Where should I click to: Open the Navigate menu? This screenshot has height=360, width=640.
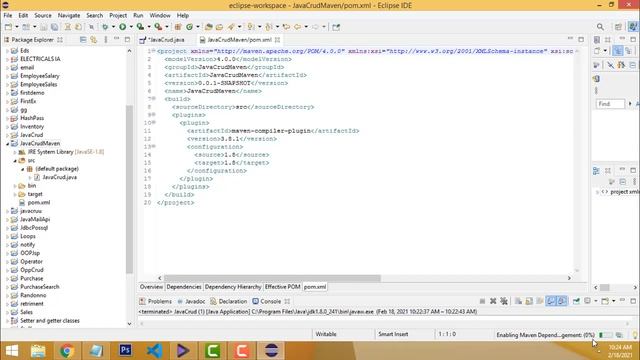tap(69, 15)
